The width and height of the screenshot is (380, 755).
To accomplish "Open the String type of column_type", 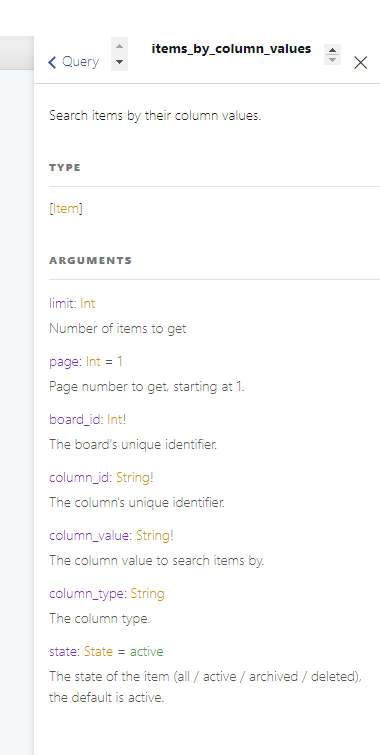I will (x=147, y=594).
